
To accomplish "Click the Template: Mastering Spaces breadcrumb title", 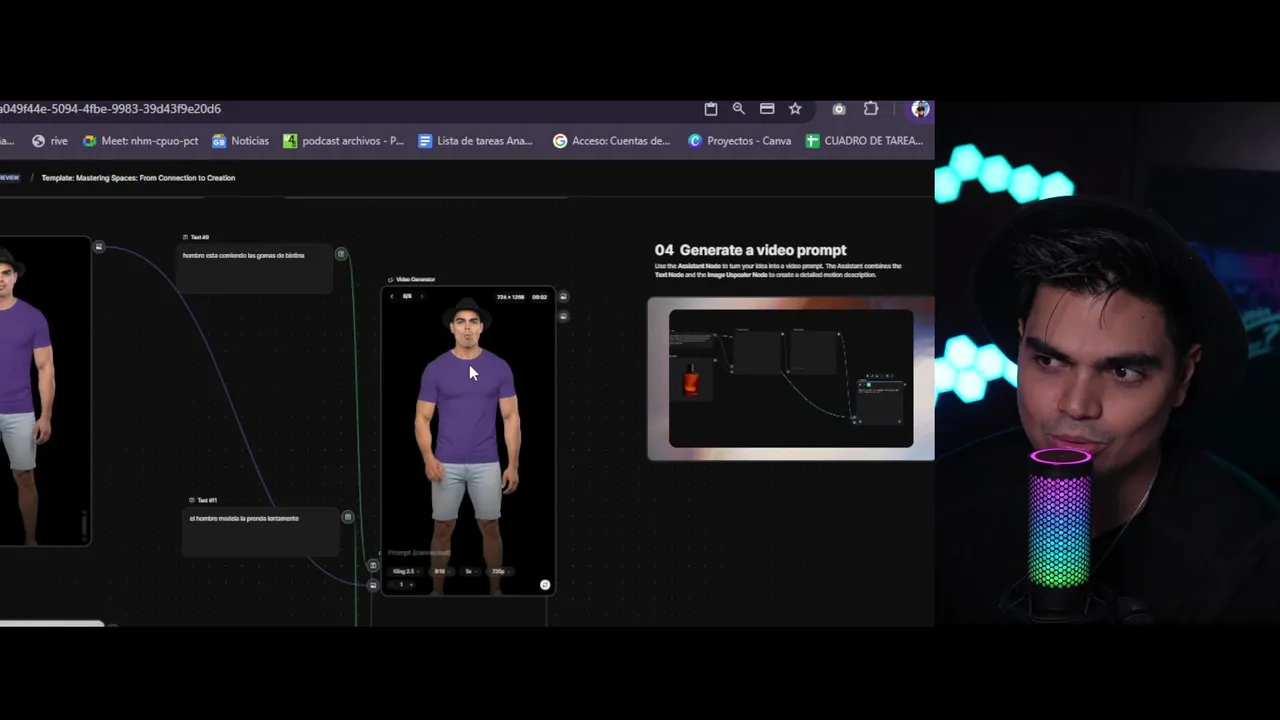I will coord(138,178).
